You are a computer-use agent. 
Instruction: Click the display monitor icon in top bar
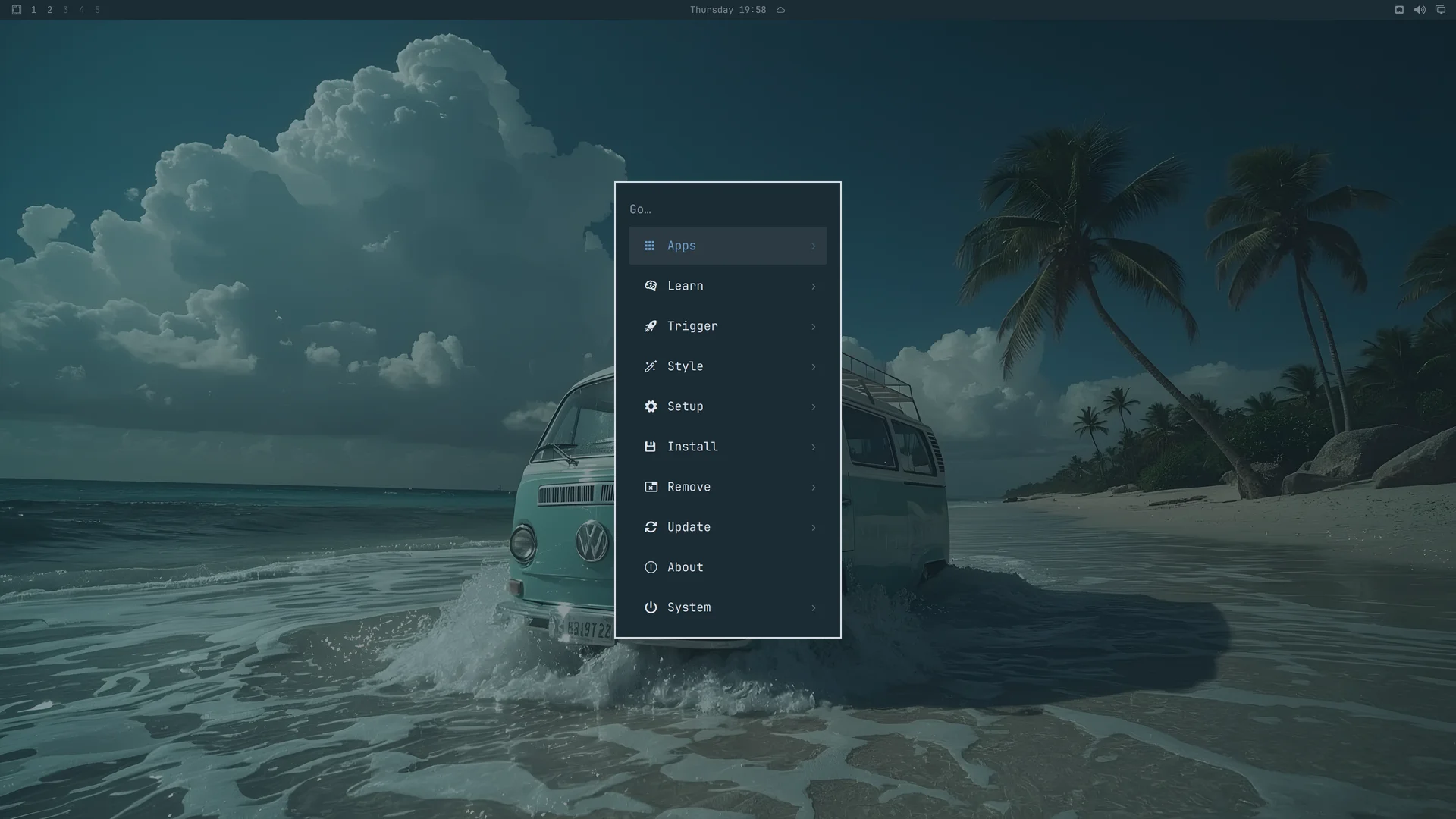(x=1440, y=10)
